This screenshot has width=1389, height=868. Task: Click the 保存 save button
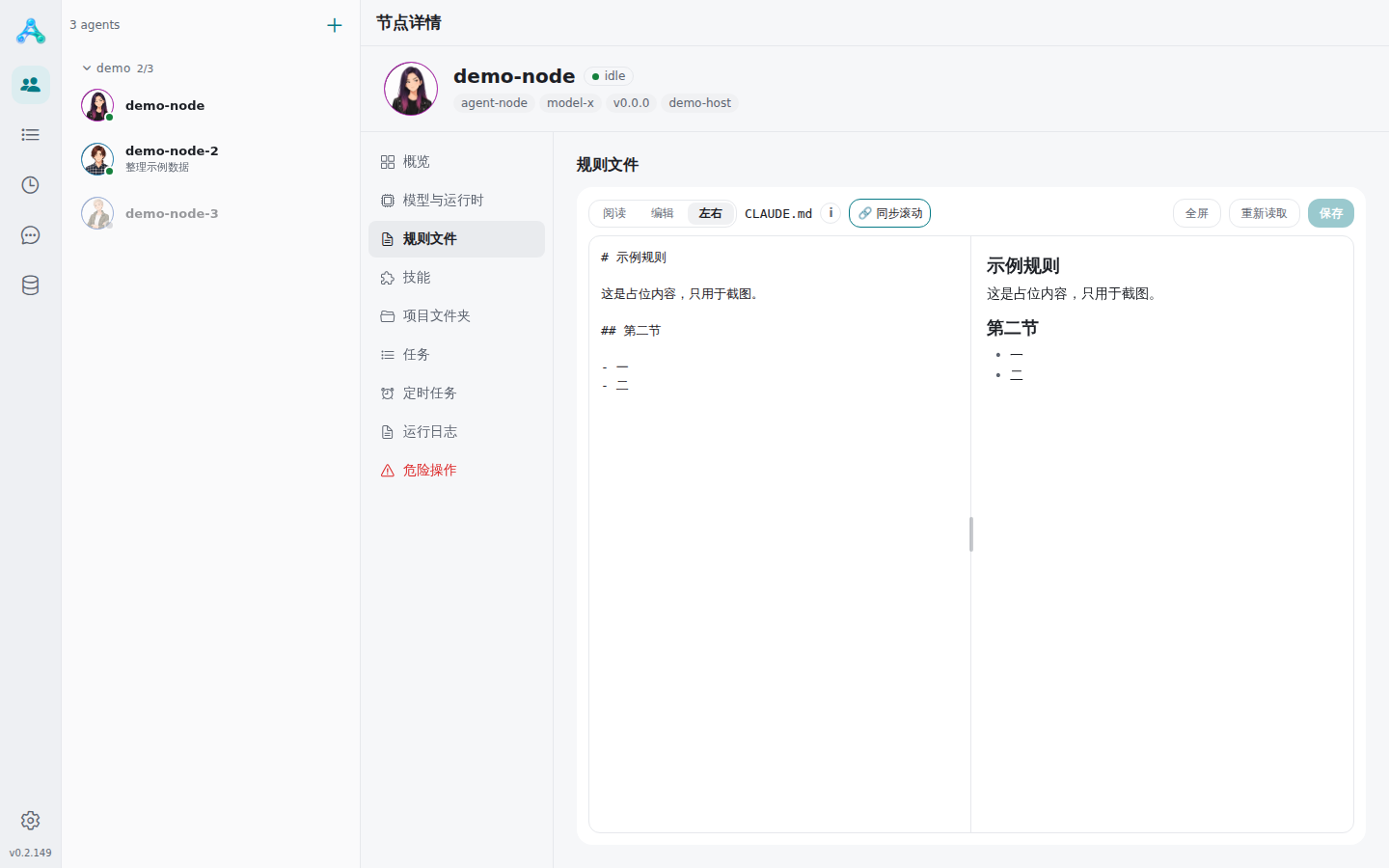click(x=1331, y=213)
